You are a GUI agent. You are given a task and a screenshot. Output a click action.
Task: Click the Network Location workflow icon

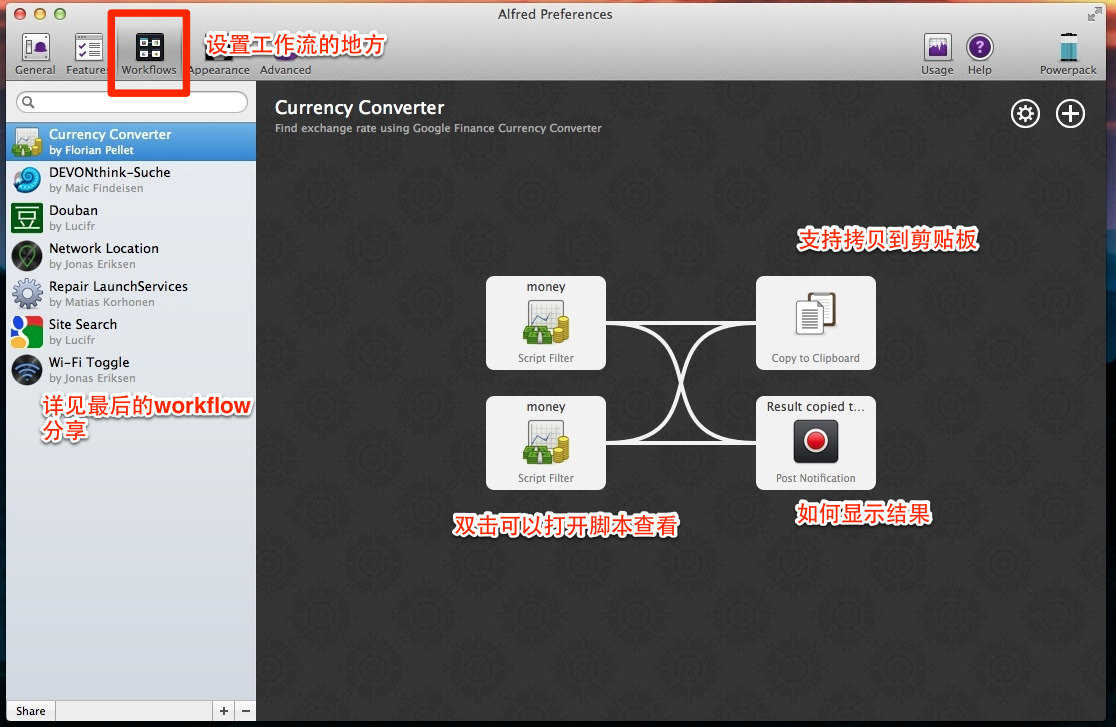[x=27, y=256]
